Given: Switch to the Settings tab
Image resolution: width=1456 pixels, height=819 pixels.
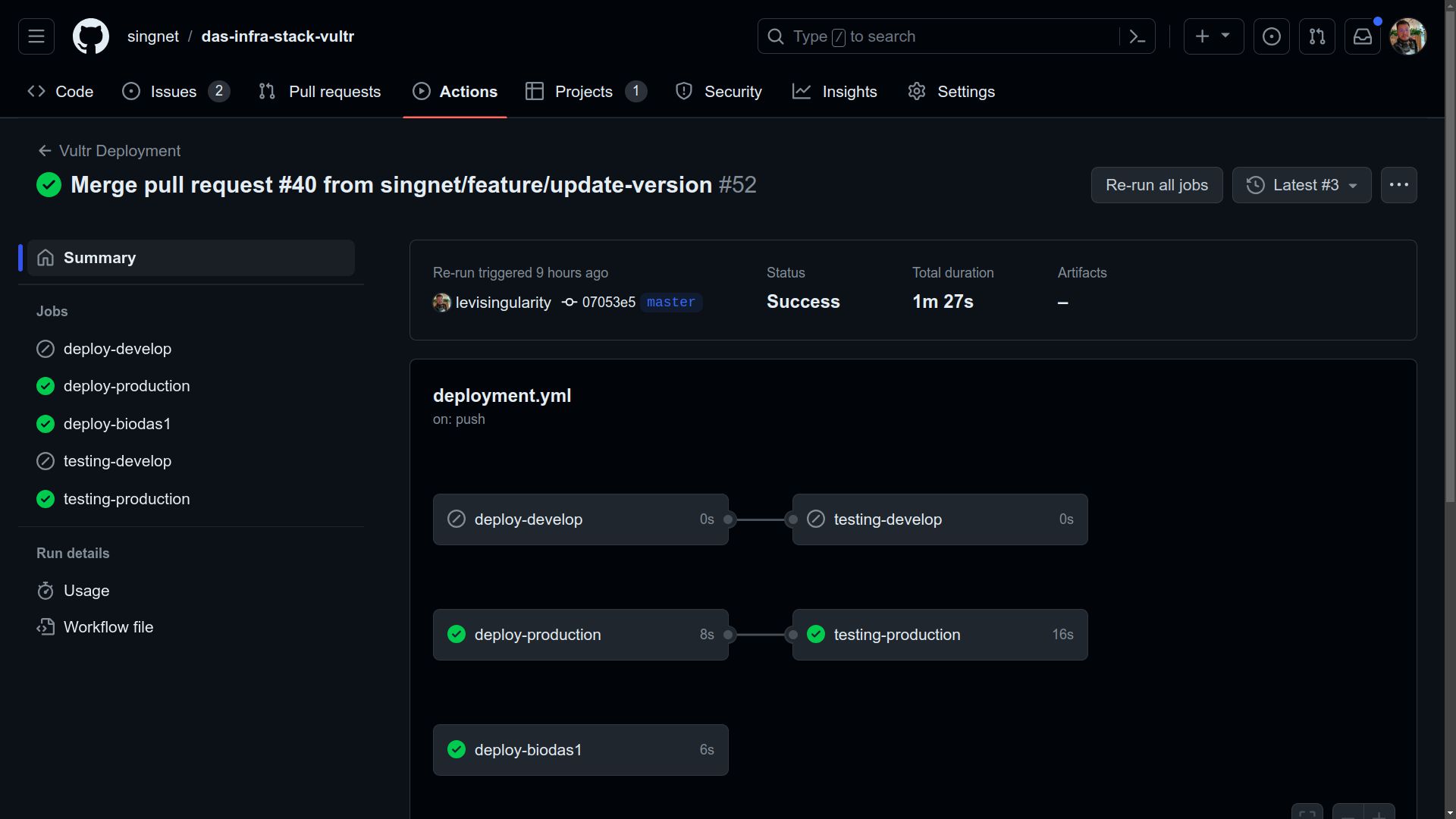Looking at the screenshot, I should click(952, 92).
